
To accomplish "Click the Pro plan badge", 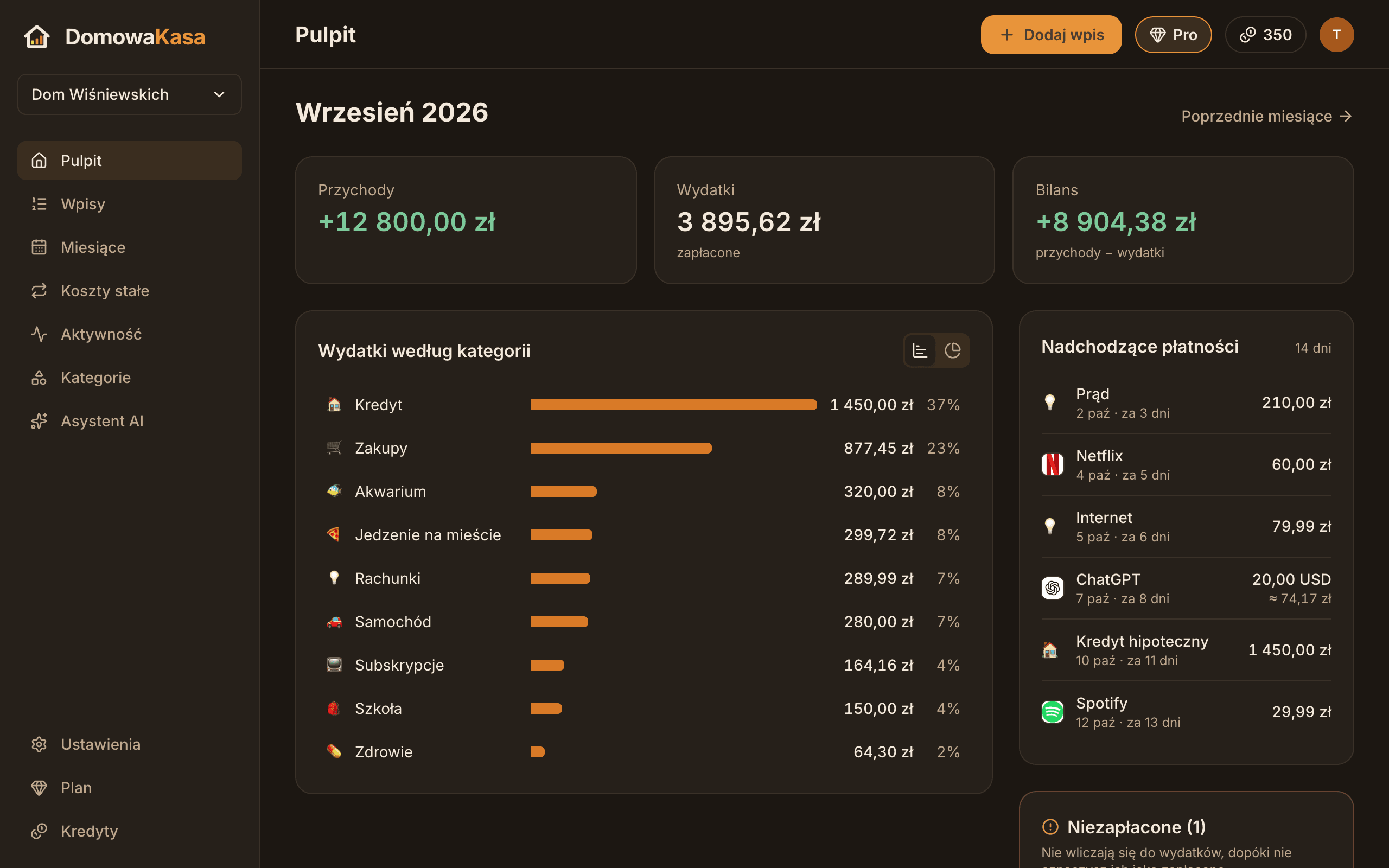I will click(x=1173, y=34).
